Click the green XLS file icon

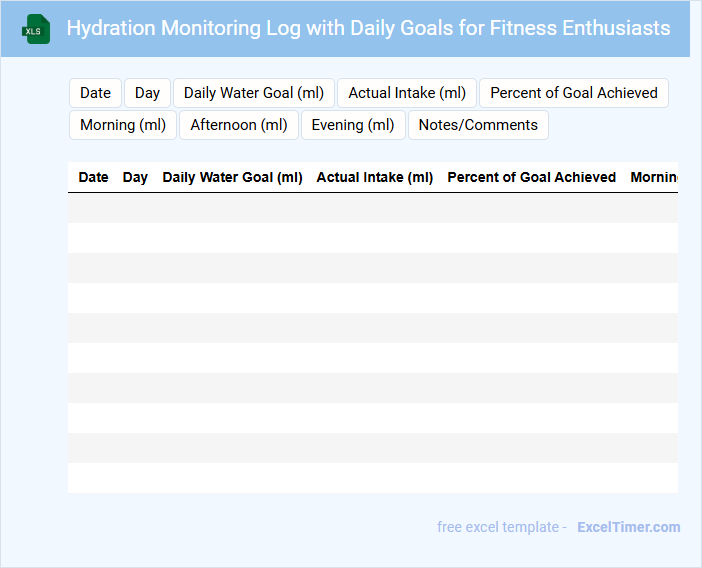click(36, 30)
